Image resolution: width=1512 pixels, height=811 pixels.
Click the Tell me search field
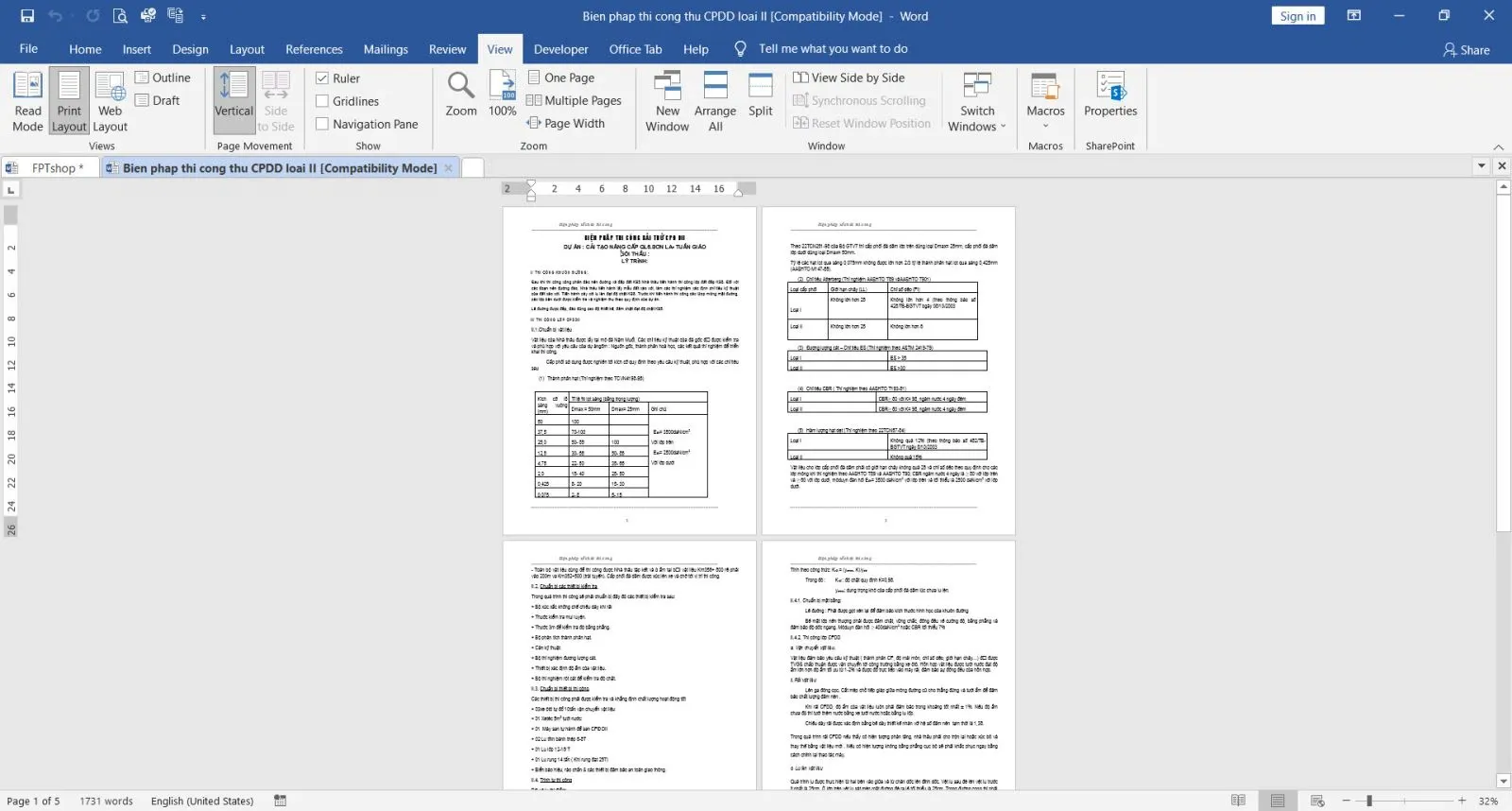coord(833,49)
